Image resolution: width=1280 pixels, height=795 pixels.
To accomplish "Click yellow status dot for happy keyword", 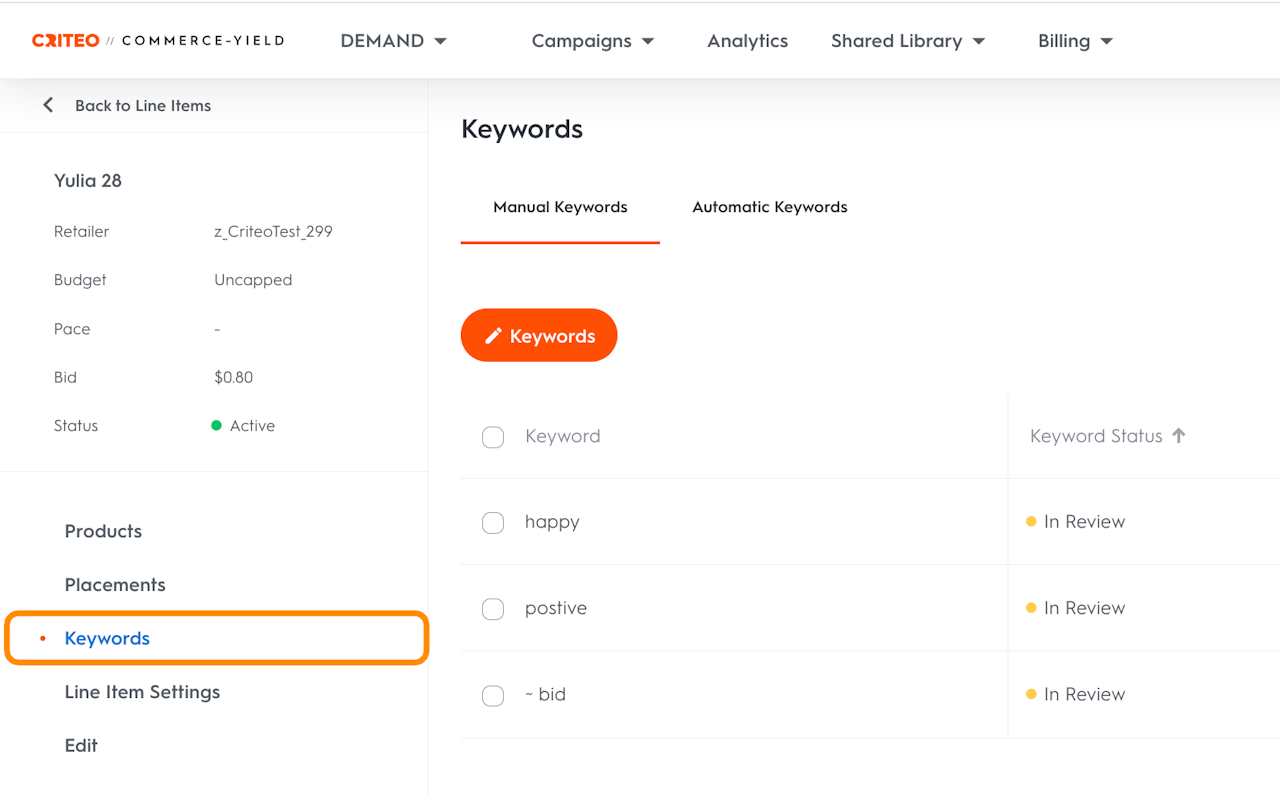I will (x=1031, y=521).
